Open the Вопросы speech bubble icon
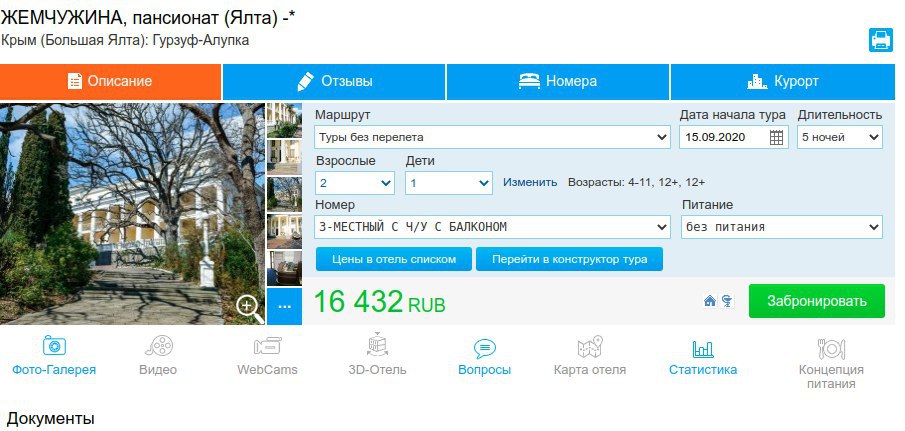Viewport: 905px width, 431px height. 484,348
